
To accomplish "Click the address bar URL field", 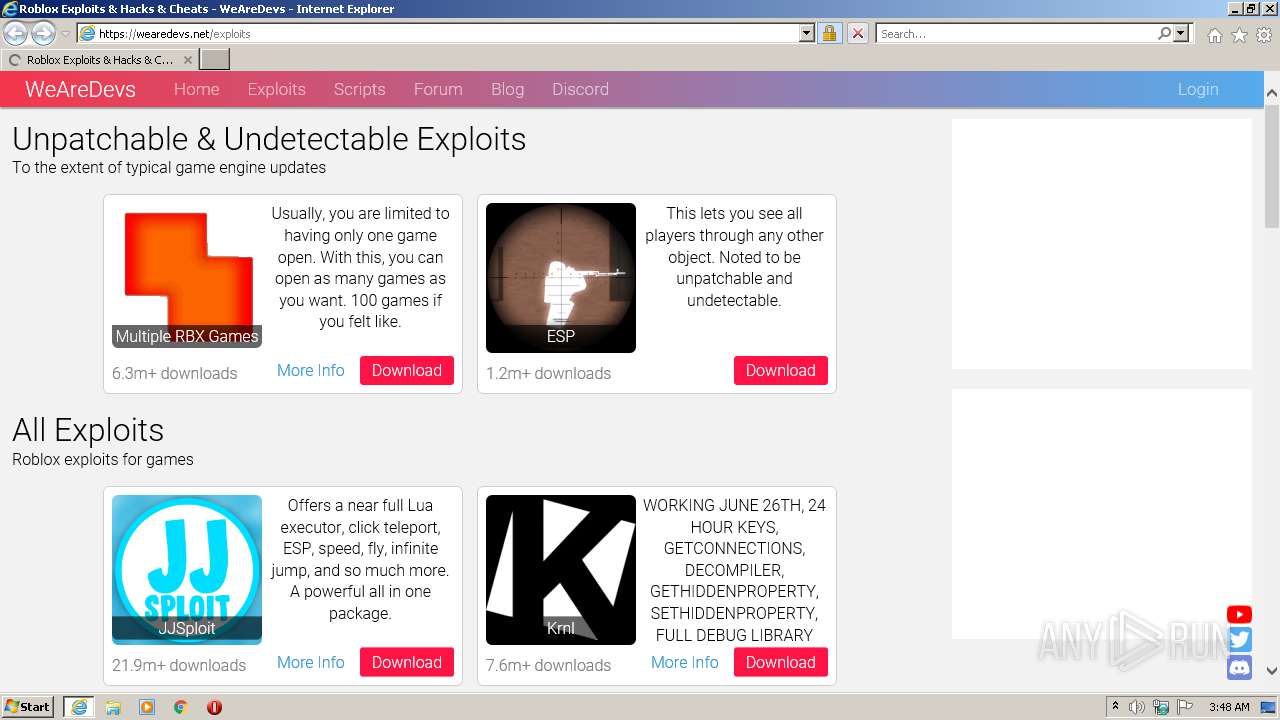I will pos(445,33).
